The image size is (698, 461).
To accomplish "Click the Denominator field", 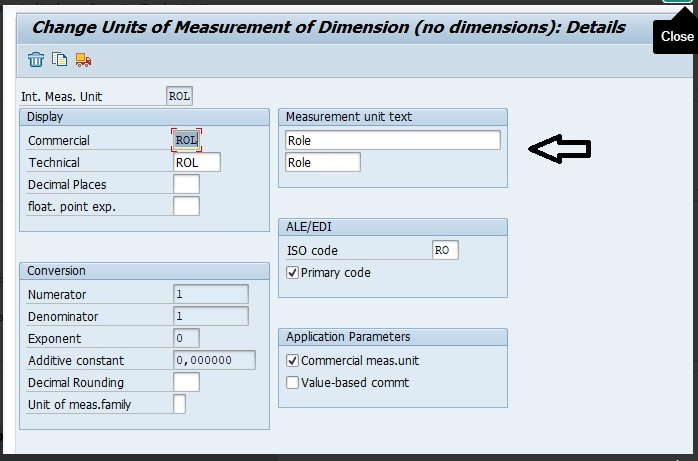I will 210,316.
